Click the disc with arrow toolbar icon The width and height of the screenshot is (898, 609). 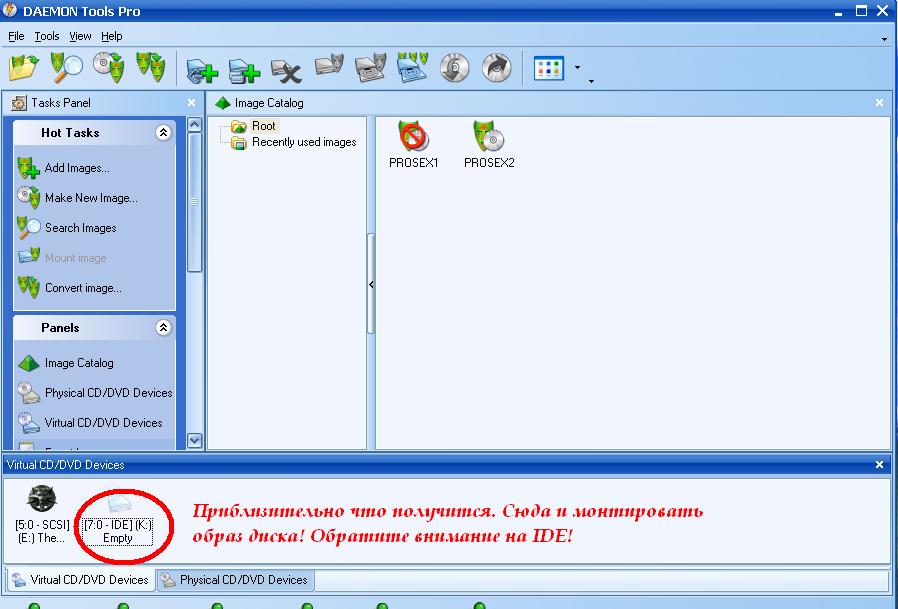click(497, 68)
